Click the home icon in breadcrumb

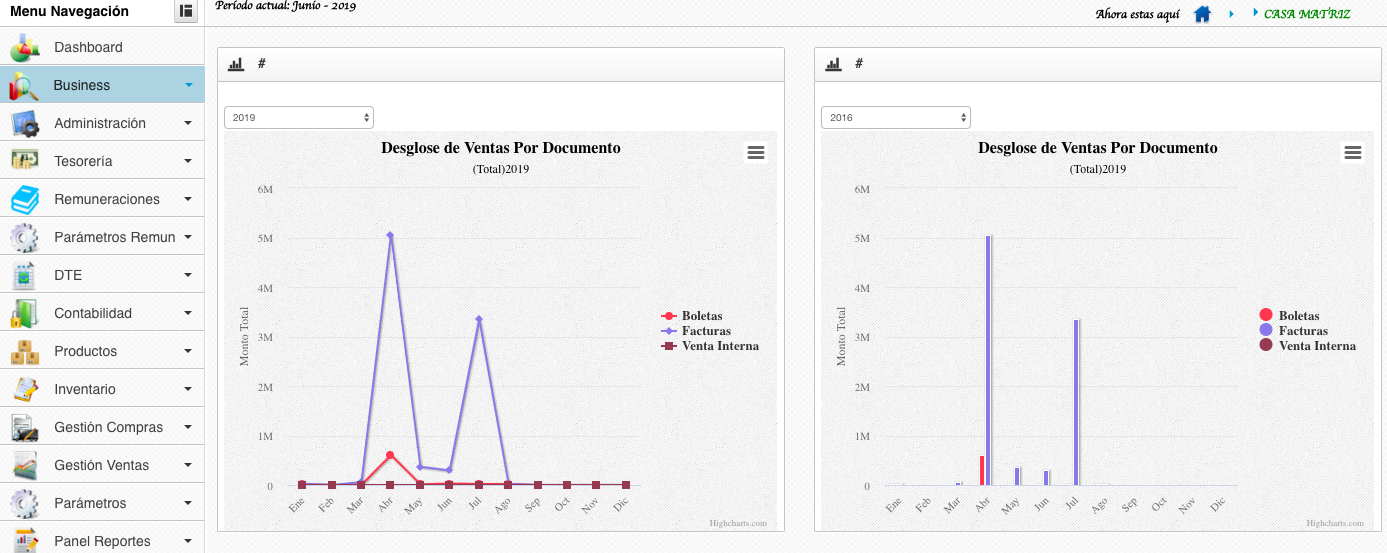(1202, 14)
